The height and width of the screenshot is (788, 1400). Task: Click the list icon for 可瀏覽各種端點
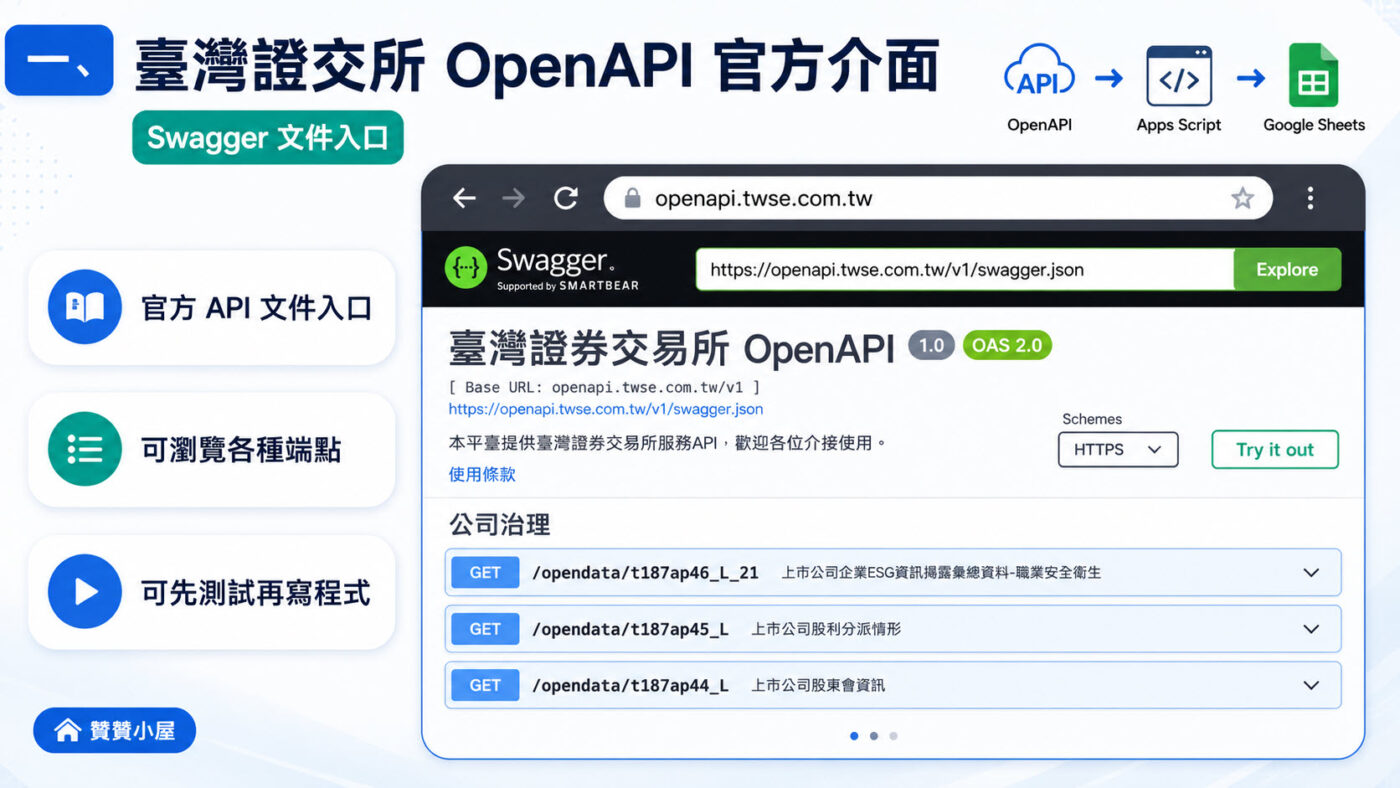85,449
